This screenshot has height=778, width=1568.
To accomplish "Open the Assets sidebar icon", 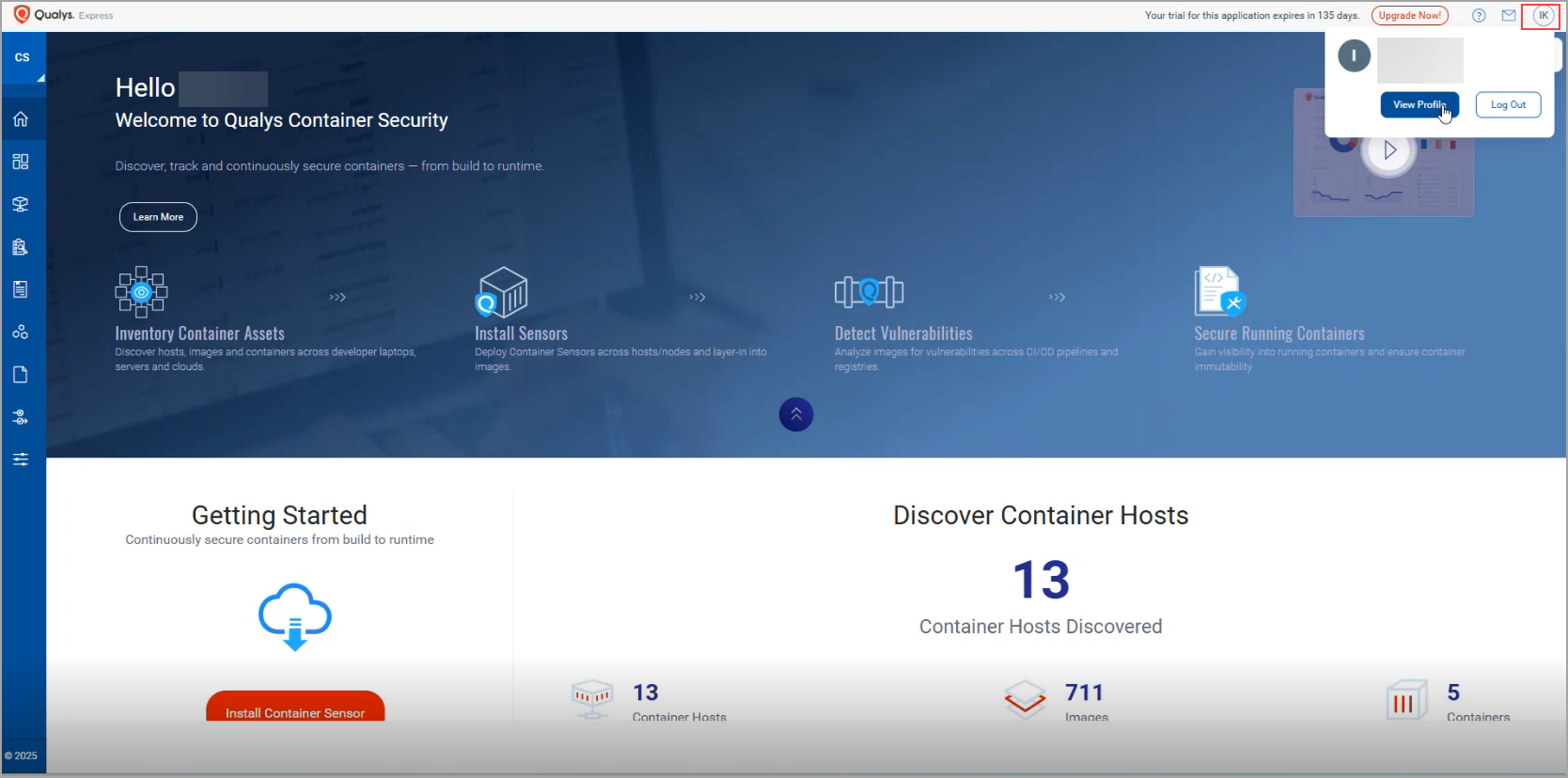I will [21, 204].
